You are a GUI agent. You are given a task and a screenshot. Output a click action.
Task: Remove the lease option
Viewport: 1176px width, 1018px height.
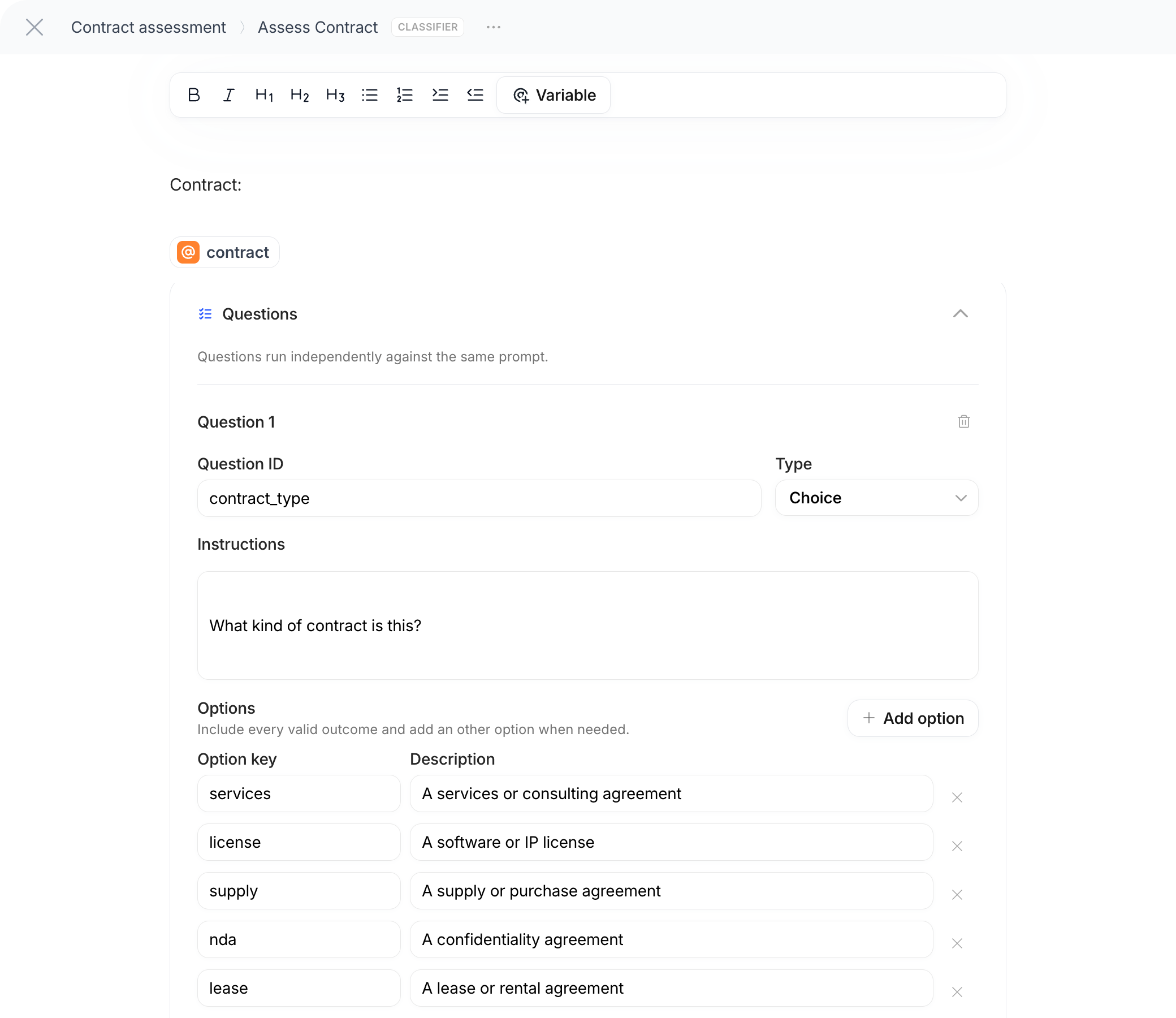tap(957, 992)
